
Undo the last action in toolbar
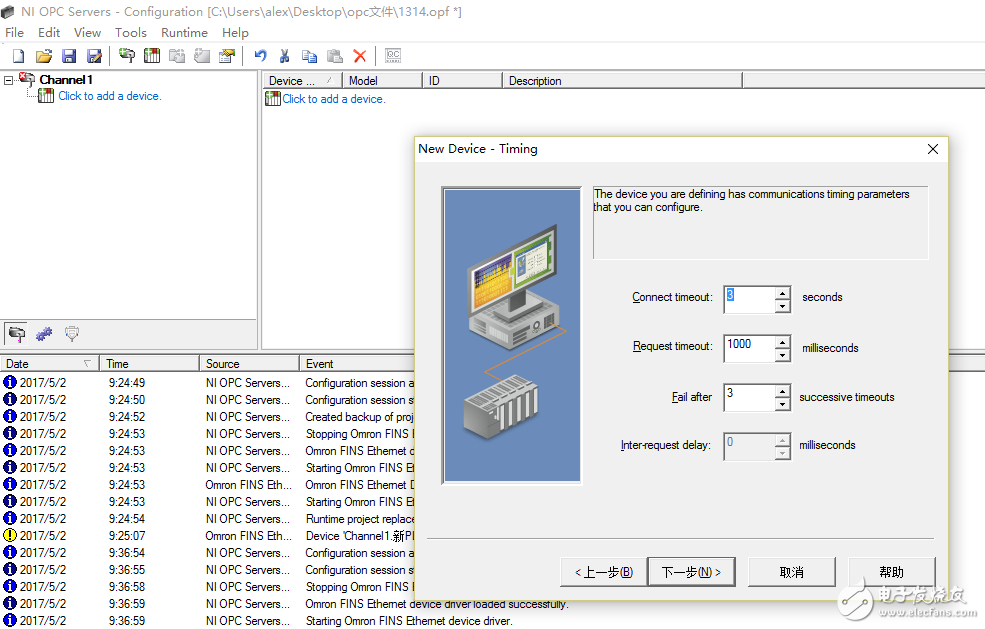(260, 56)
